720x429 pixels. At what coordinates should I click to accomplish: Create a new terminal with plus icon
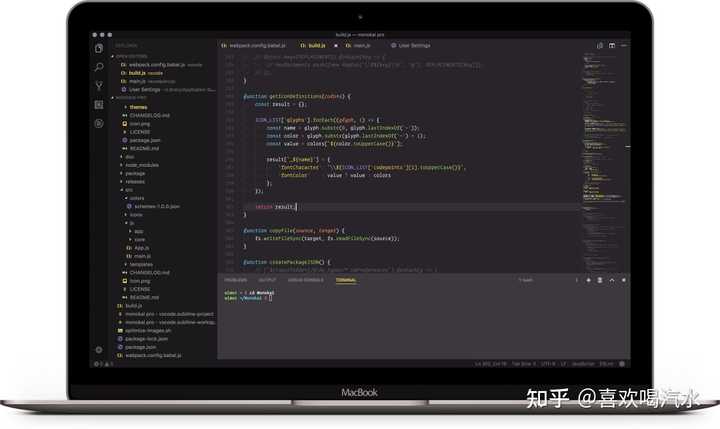pos(588,280)
